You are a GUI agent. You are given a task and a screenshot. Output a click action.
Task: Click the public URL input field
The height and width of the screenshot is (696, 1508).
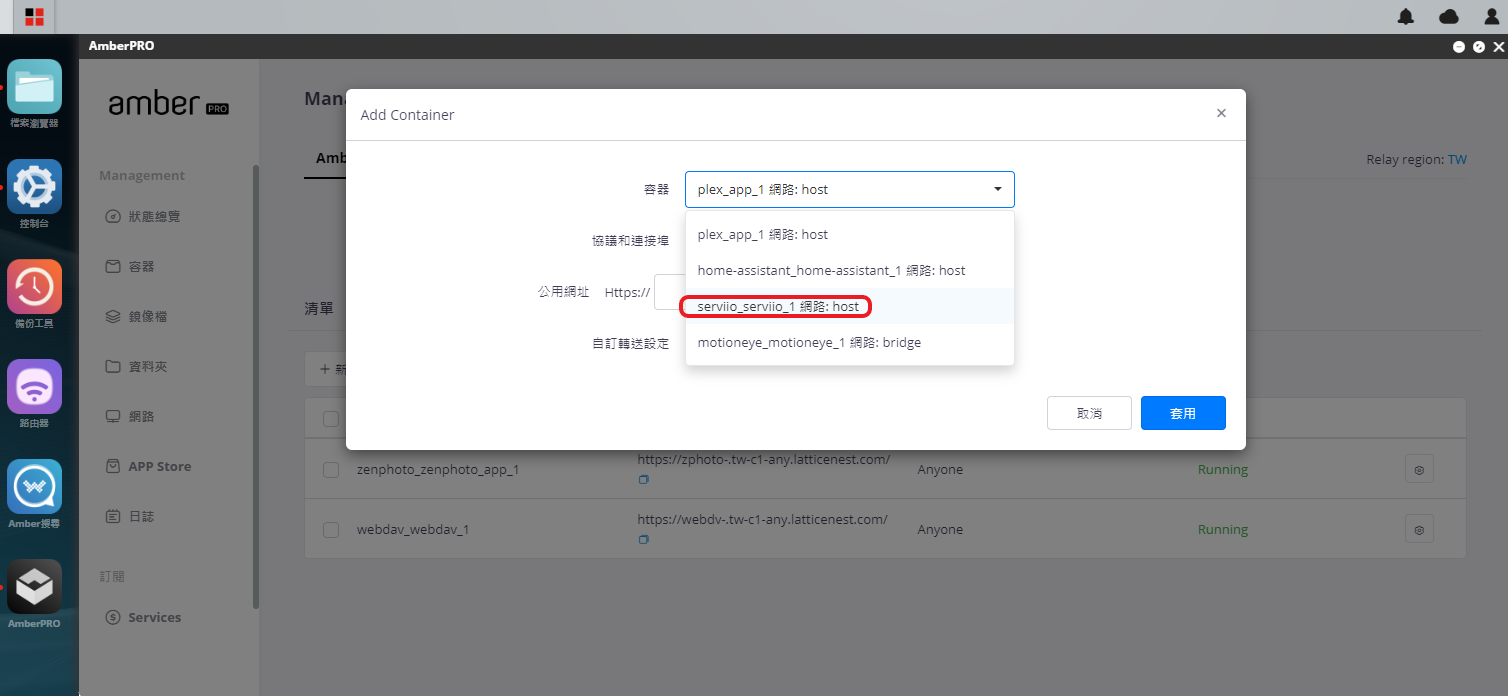tap(669, 292)
